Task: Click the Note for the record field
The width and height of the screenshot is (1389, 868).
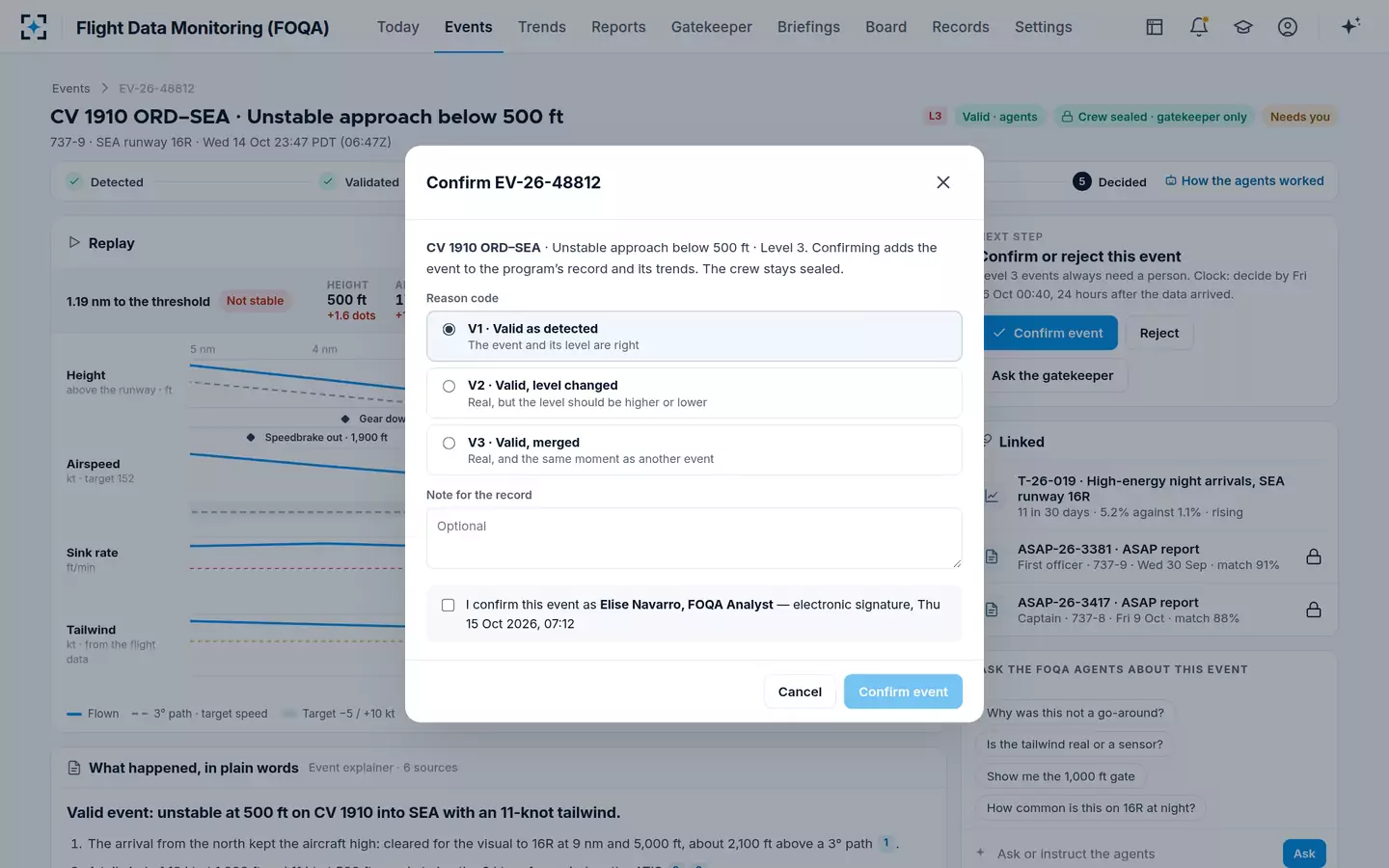Action: tap(694, 538)
